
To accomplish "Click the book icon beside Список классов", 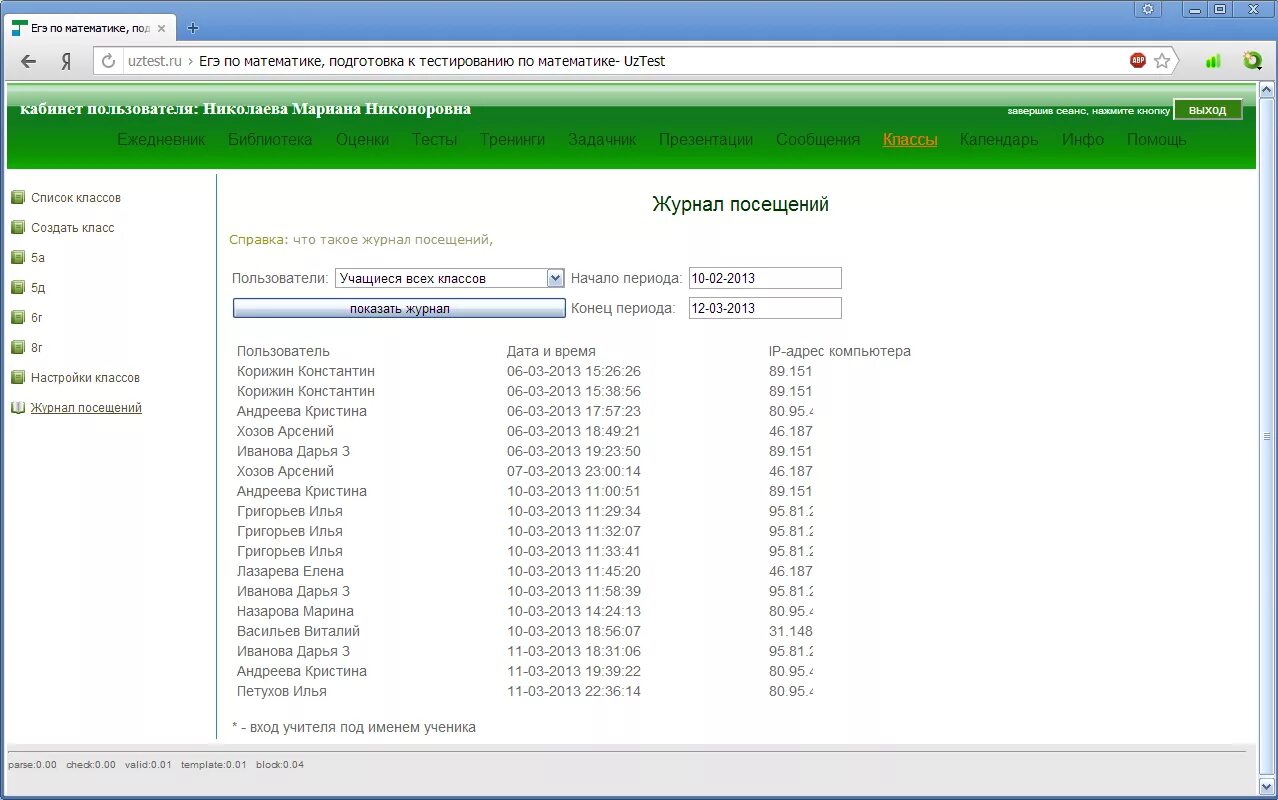I will (x=18, y=198).
